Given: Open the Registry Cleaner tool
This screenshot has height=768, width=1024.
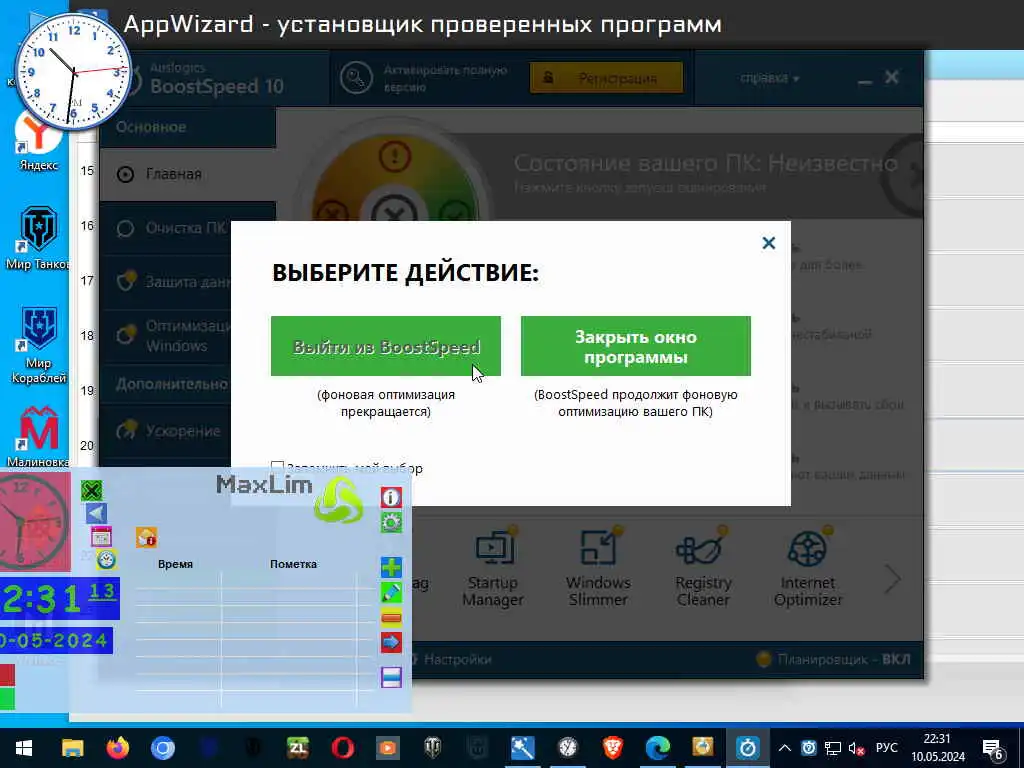Looking at the screenshot, I should [x=703, y=568].
